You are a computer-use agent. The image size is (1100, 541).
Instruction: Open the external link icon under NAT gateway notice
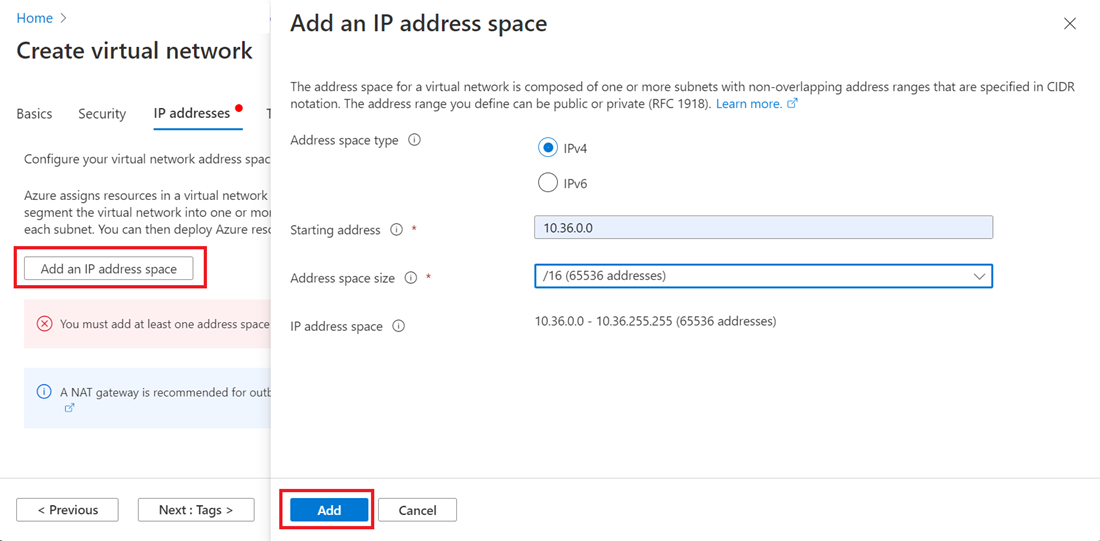[69, 408]
